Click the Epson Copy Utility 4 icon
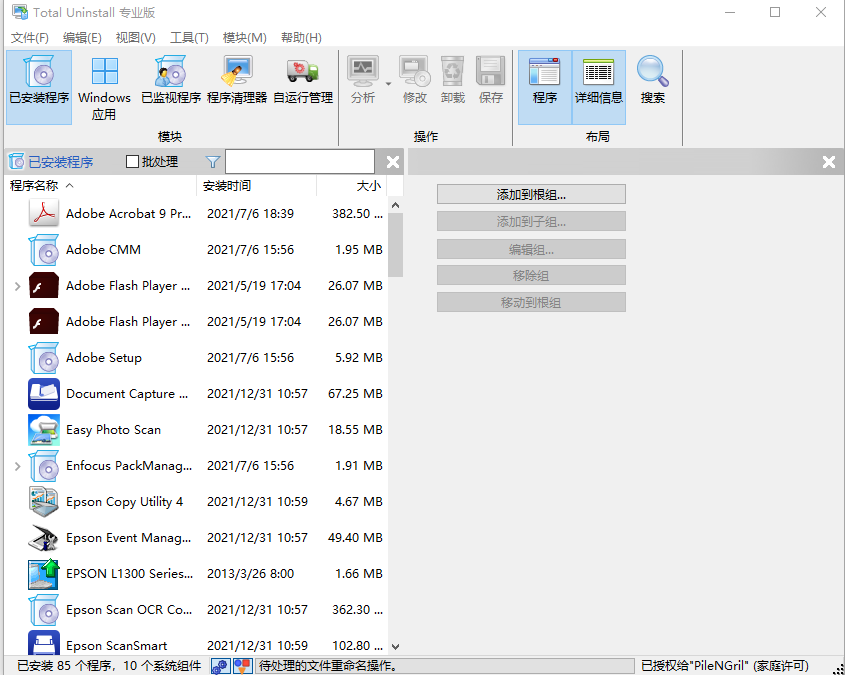Viewport: 845px width, 675px height. 44,502
